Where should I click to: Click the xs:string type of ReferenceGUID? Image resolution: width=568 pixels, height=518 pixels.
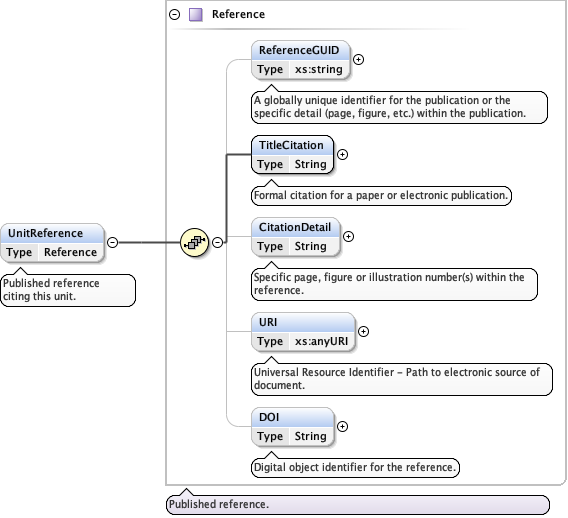point(319,69)
